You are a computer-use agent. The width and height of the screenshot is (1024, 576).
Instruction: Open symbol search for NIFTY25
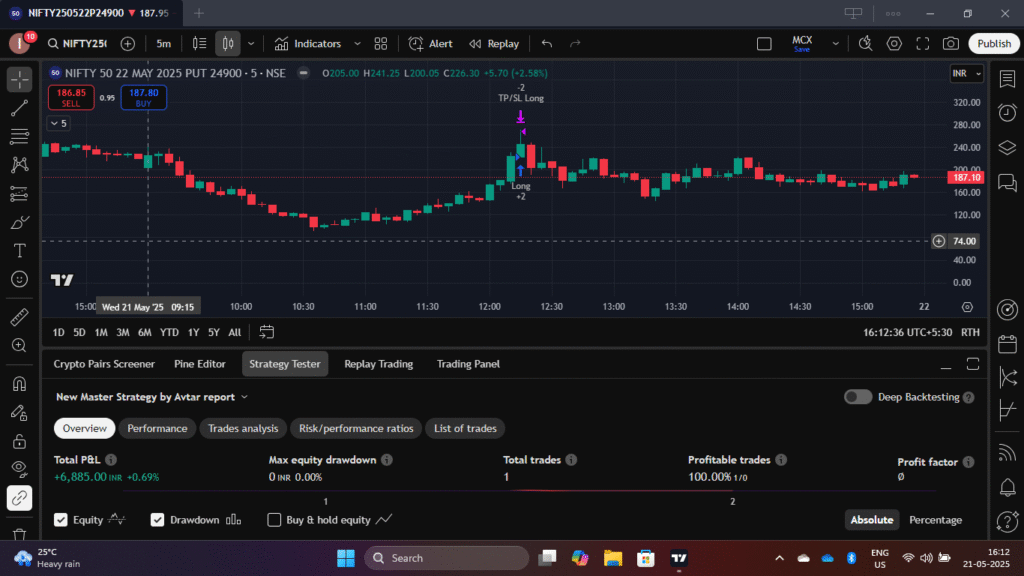(x=77, y=44)
